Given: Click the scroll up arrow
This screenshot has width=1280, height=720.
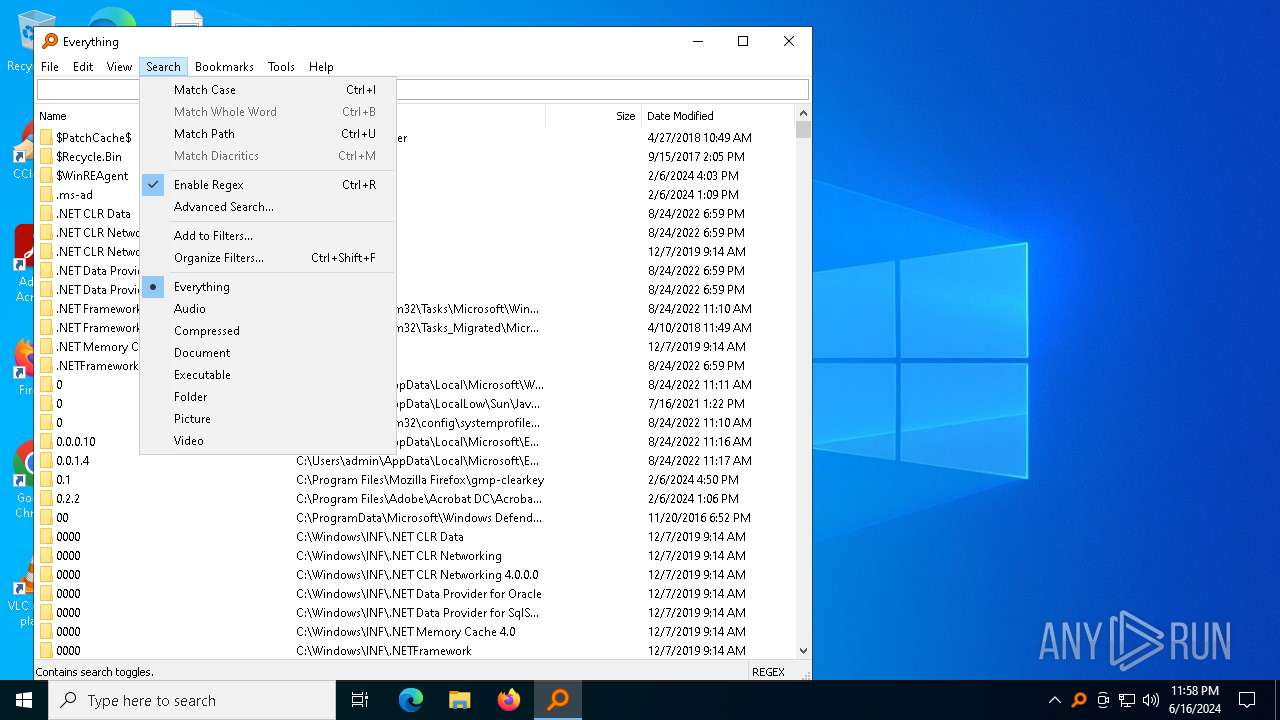Looking at the screenshot, I should pos(803,115).
